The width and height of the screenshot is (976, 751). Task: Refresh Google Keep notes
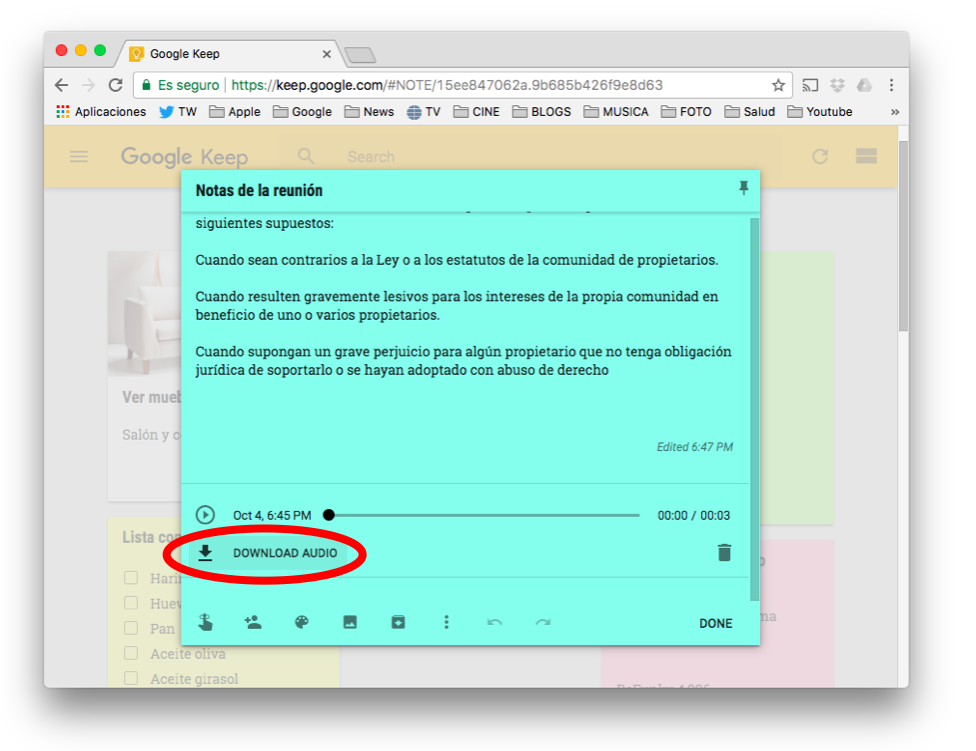click(820, 156)
